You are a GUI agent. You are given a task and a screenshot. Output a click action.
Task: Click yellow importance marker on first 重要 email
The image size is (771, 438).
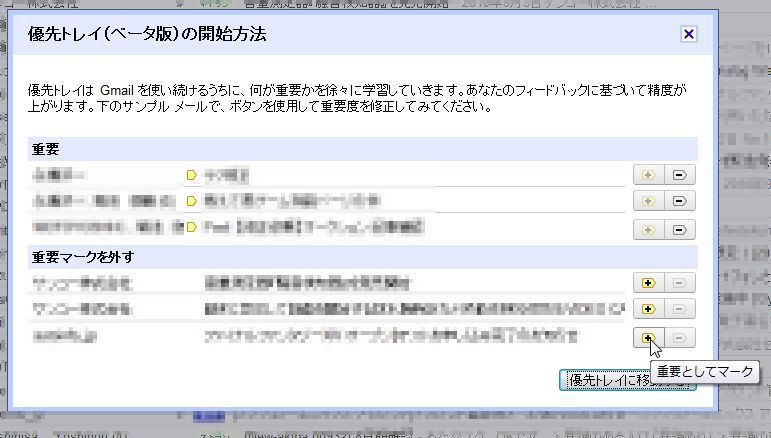pos(192,175)
